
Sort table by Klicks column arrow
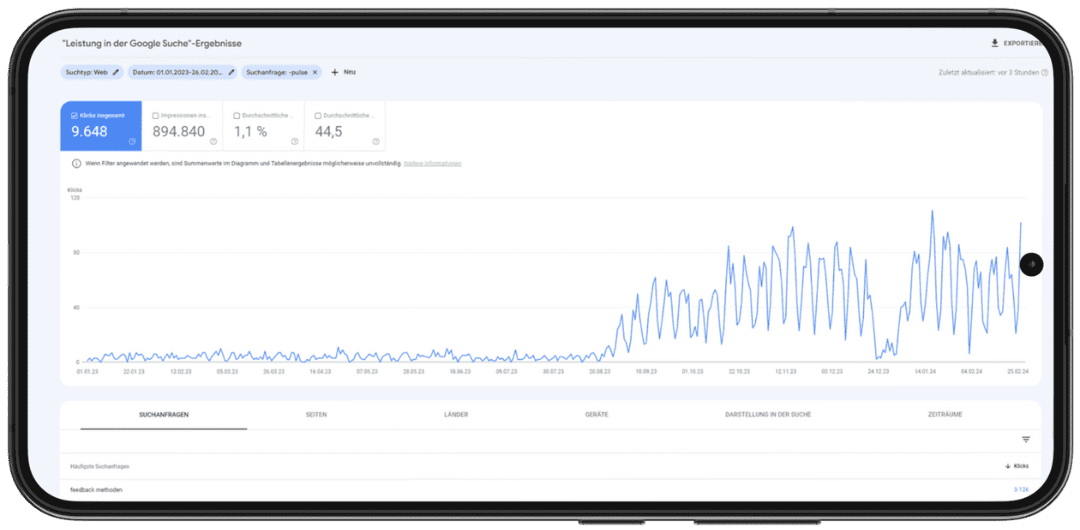[1007, 466]
